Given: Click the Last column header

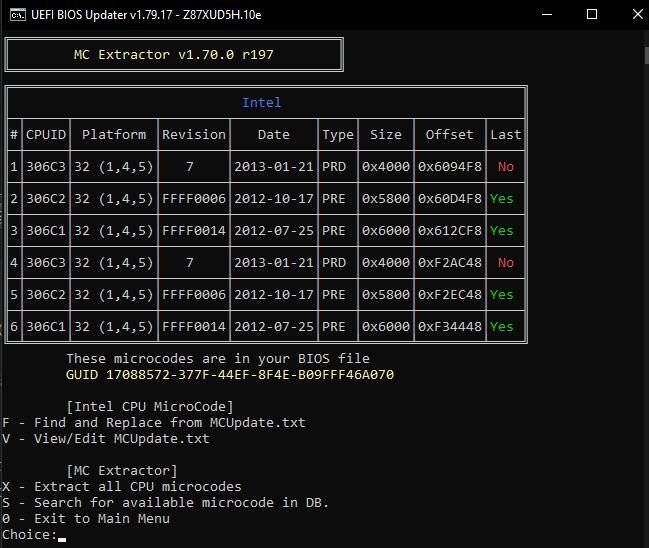Looking at the screenshot, I should pyautogui.click(x=505, y=135).
